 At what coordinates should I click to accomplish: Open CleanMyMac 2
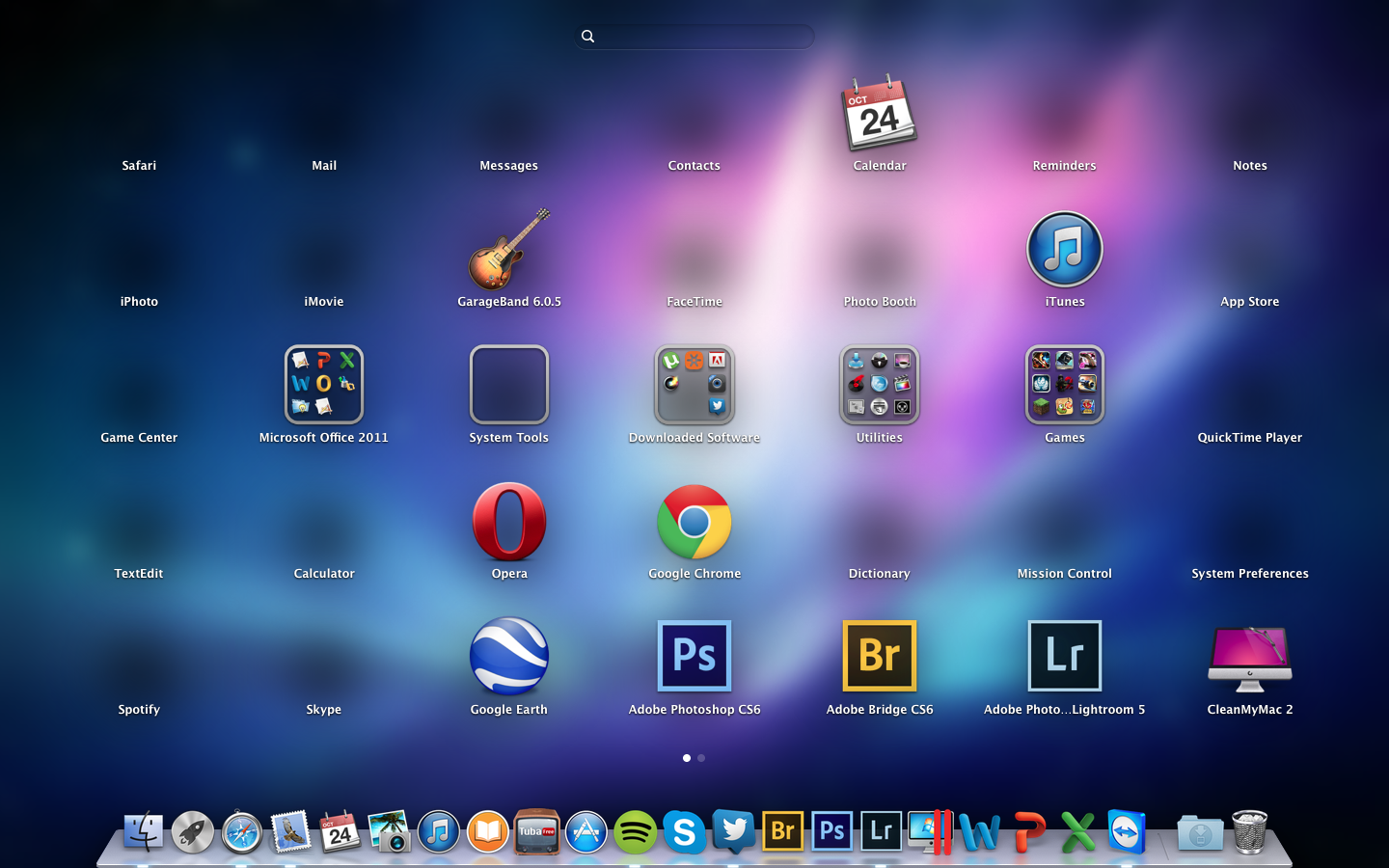[1249, 659]
